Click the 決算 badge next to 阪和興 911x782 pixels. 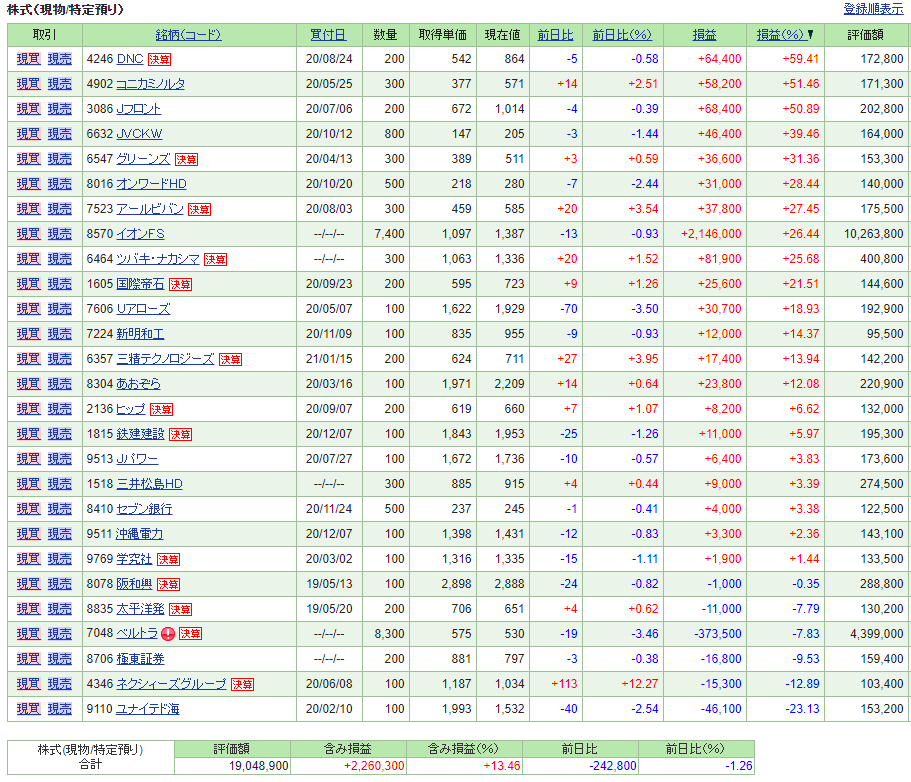coord(168,584)
